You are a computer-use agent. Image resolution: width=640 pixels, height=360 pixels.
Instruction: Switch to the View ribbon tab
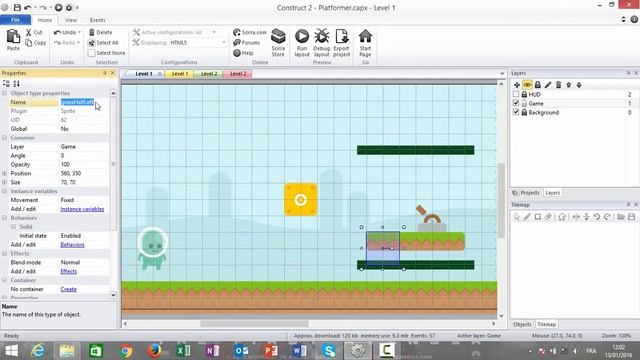71,20
